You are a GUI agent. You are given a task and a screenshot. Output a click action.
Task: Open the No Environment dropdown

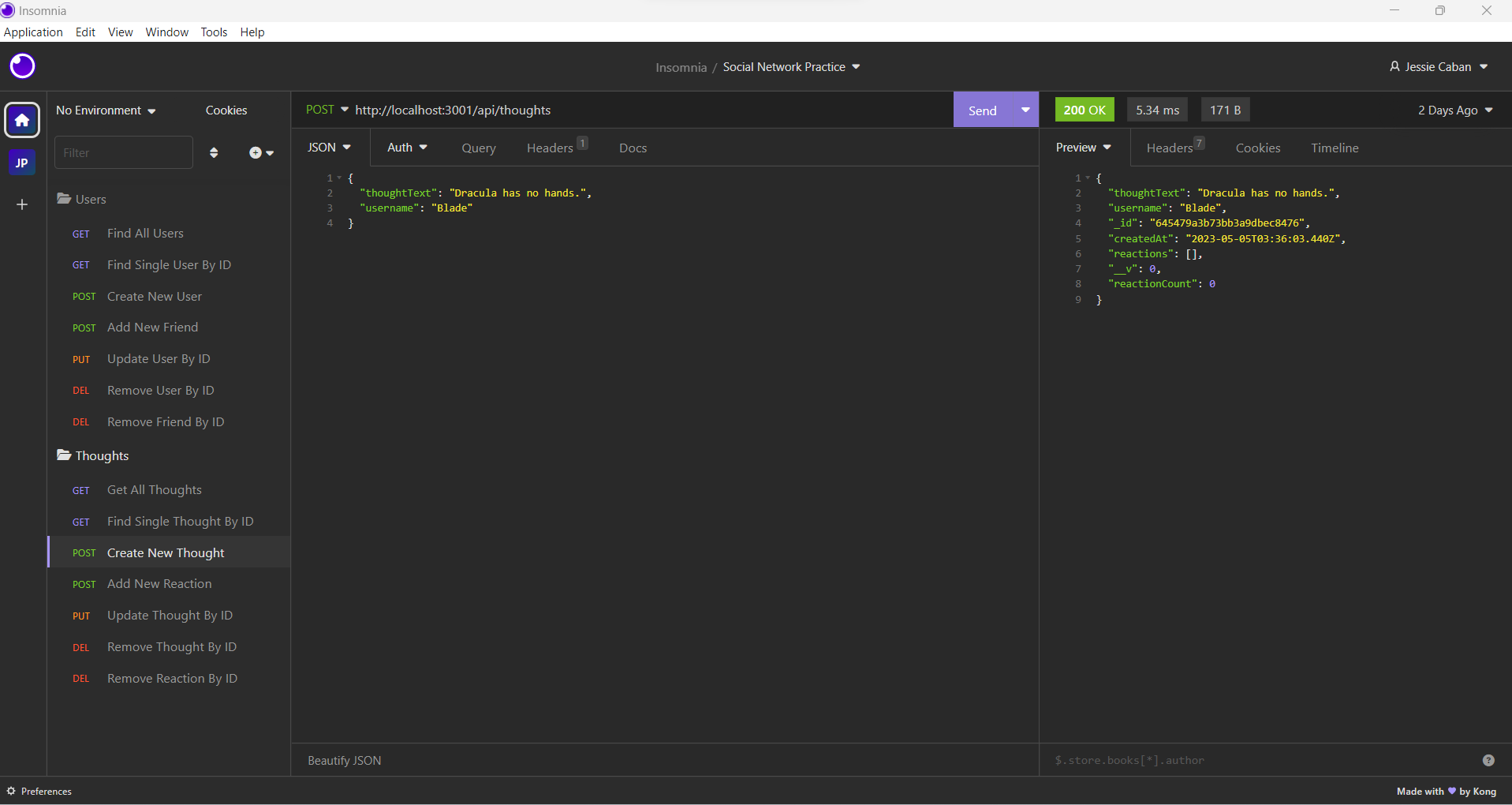(106, 110)
